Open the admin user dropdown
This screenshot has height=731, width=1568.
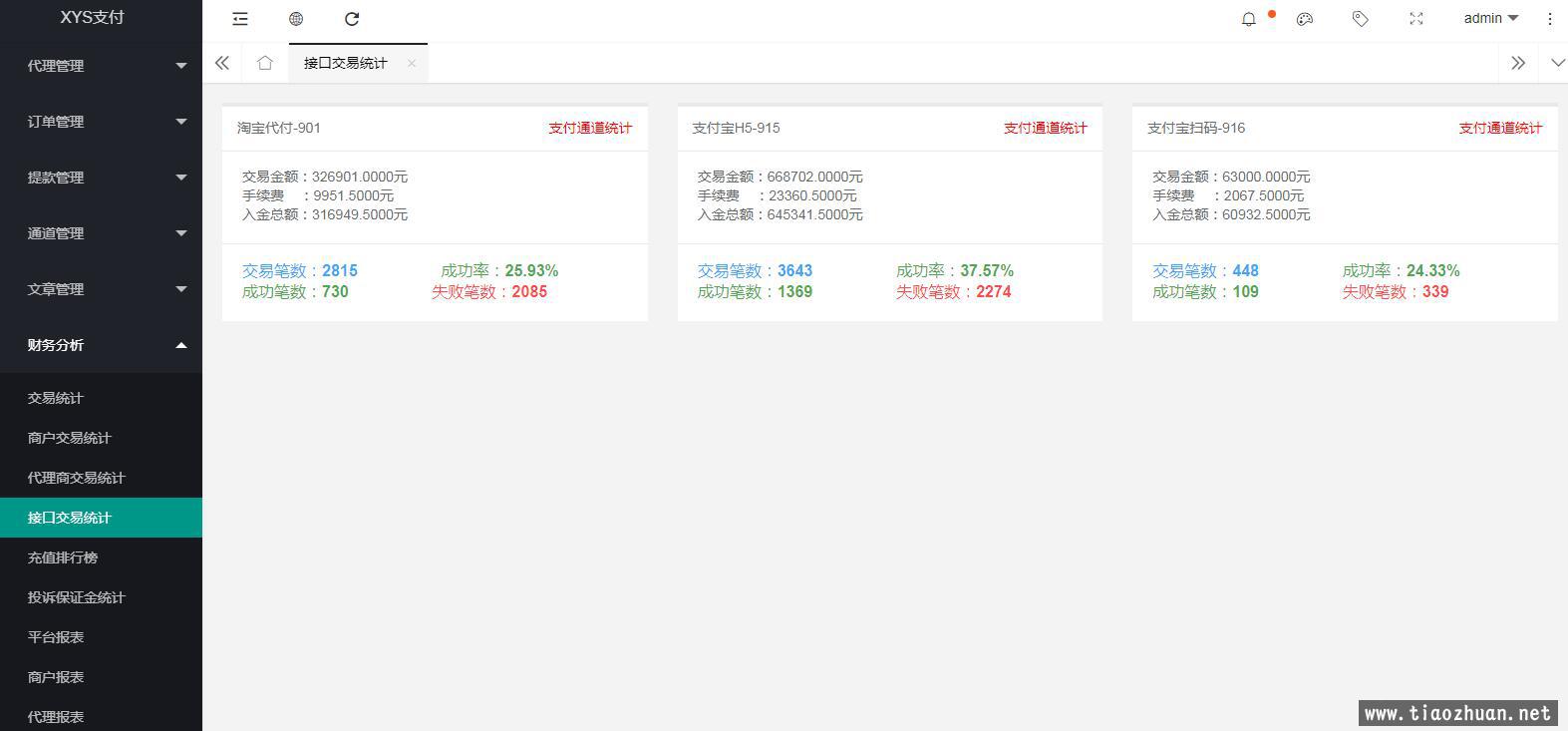(x=1491, y=18)
